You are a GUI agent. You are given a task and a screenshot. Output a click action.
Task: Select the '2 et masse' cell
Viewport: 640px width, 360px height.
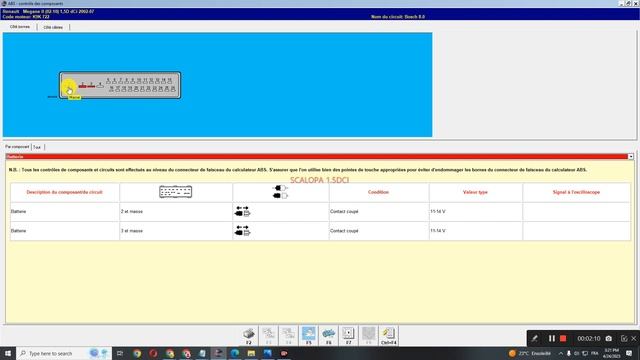(x=176, y=211)
